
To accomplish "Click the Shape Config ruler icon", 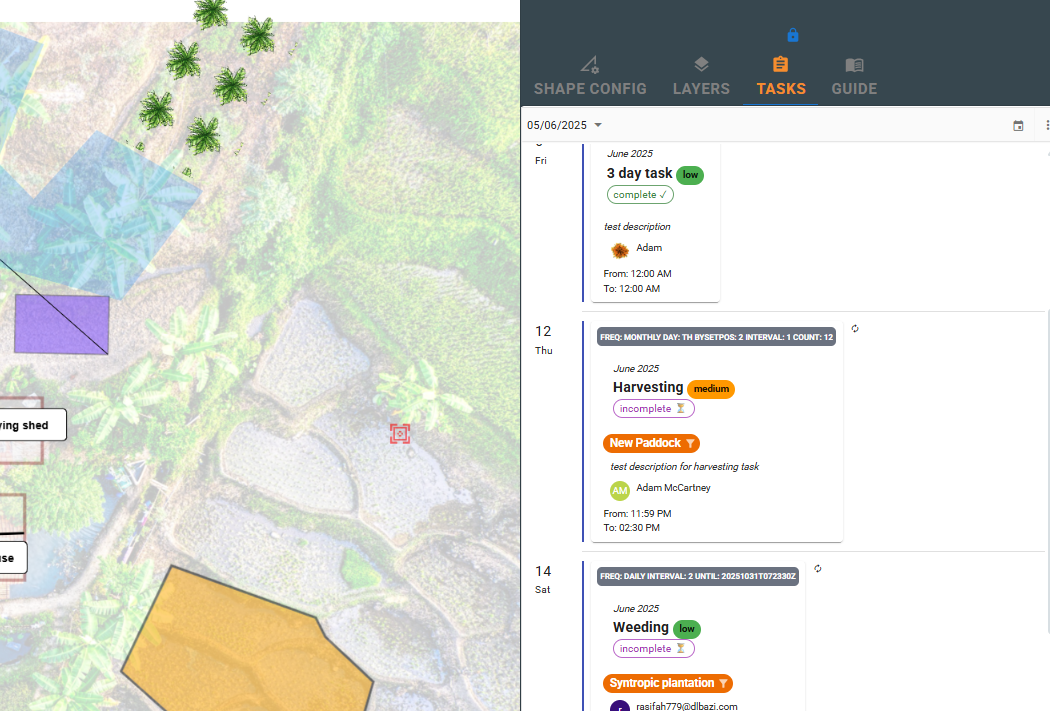I will (590, 63).
